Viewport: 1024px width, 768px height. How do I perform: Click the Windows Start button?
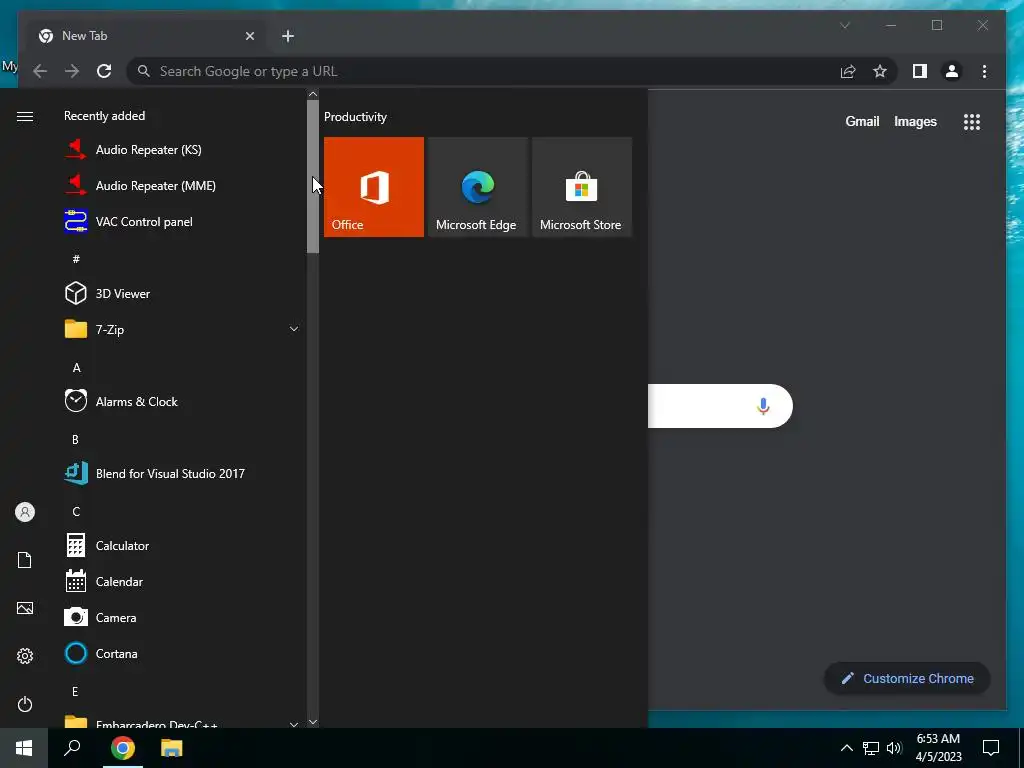pyautogui.click(x=24, y=748)
